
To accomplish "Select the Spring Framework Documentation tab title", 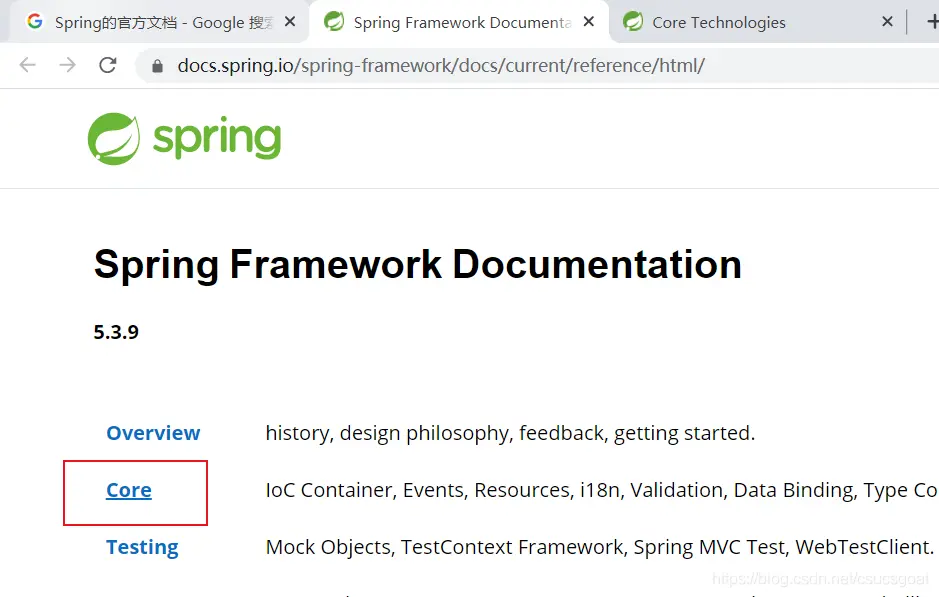I will coord(462,22).
